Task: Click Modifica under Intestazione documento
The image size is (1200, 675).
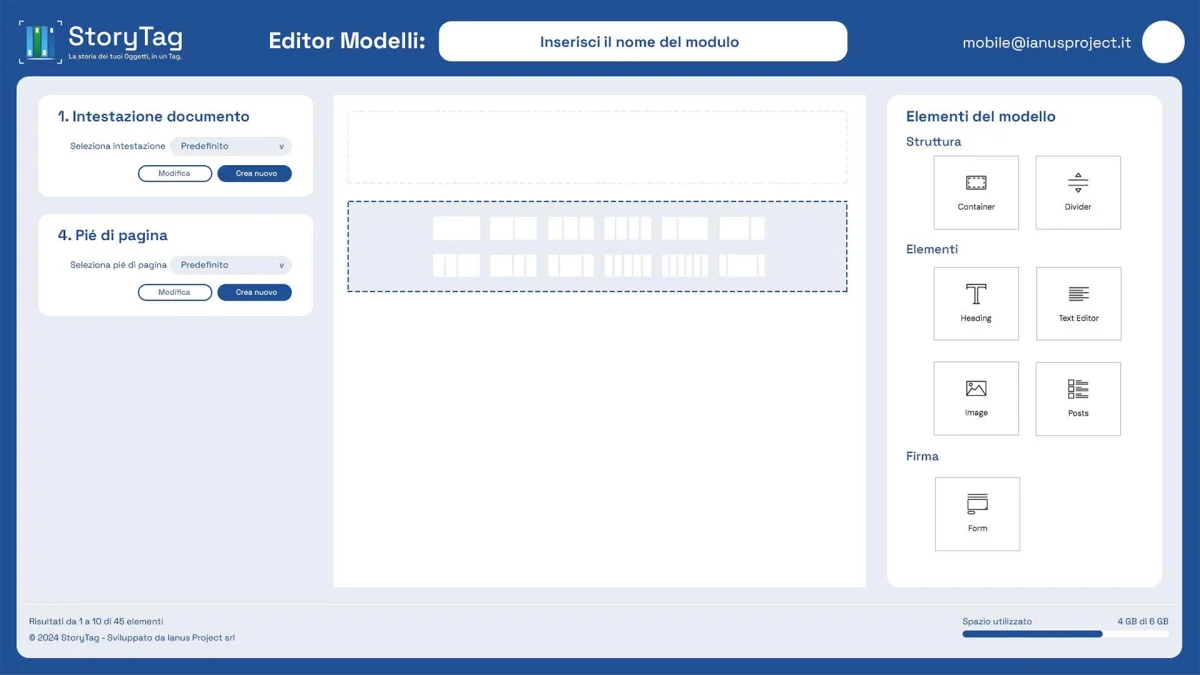Action: pyautogui.click(x=175, y=174)
